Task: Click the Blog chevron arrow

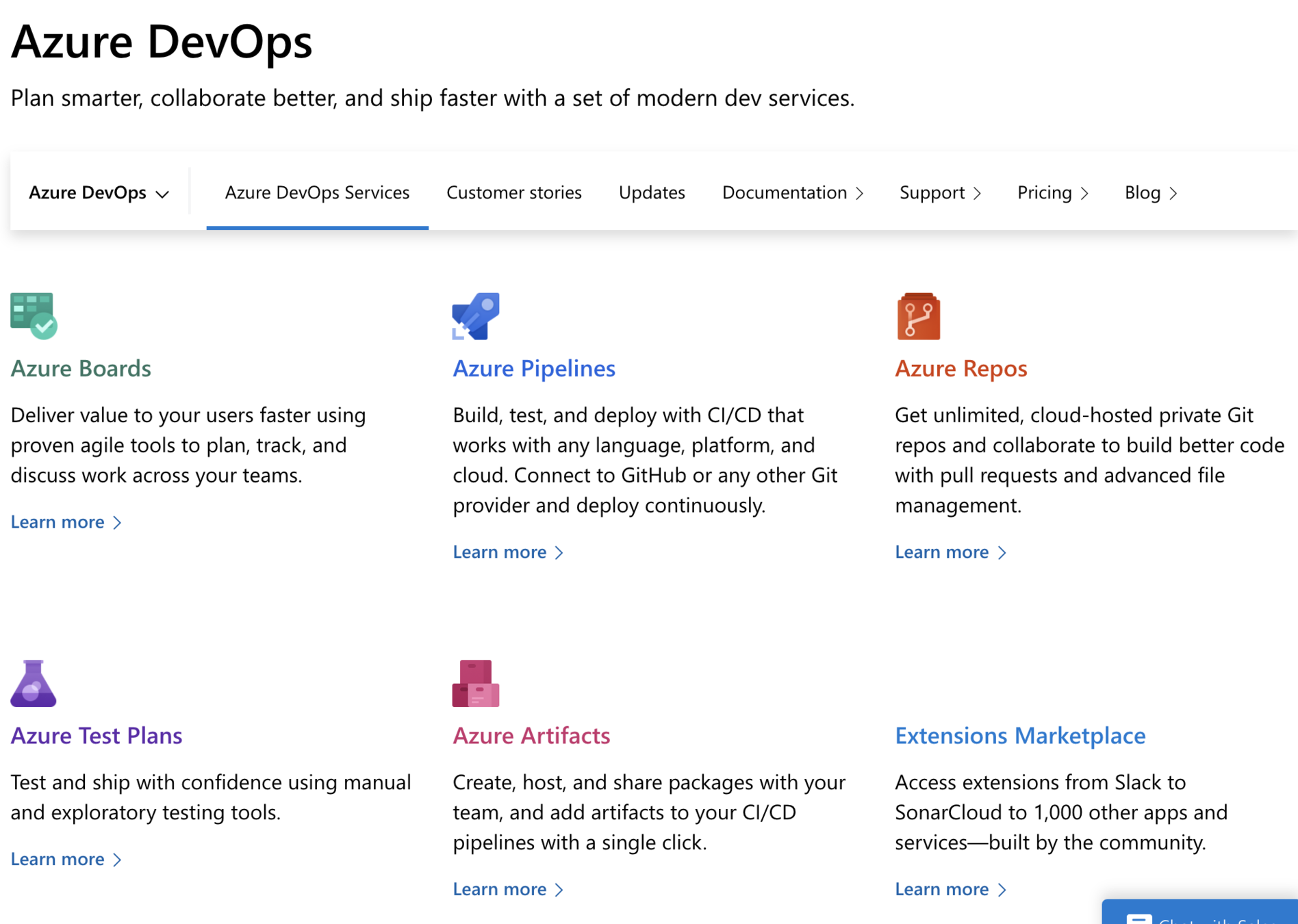Action: coord(1173,194)
